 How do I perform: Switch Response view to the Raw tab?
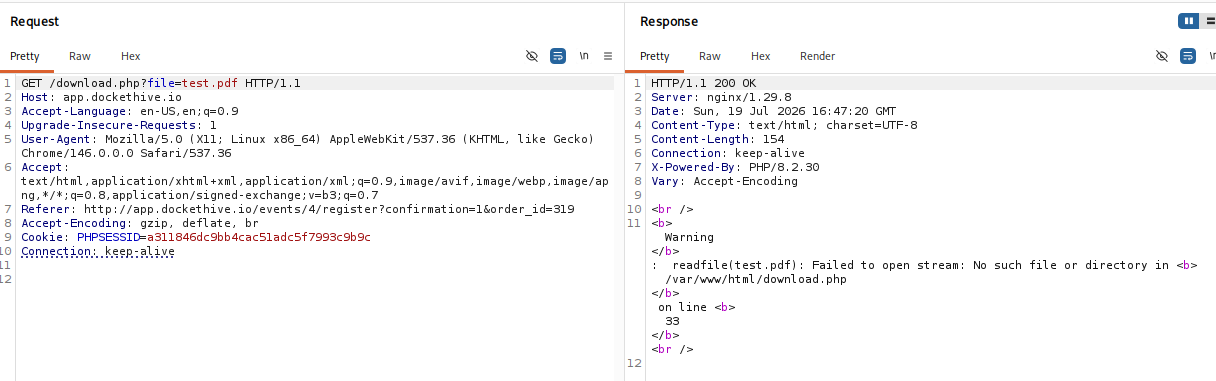click(x=710, y=56)
